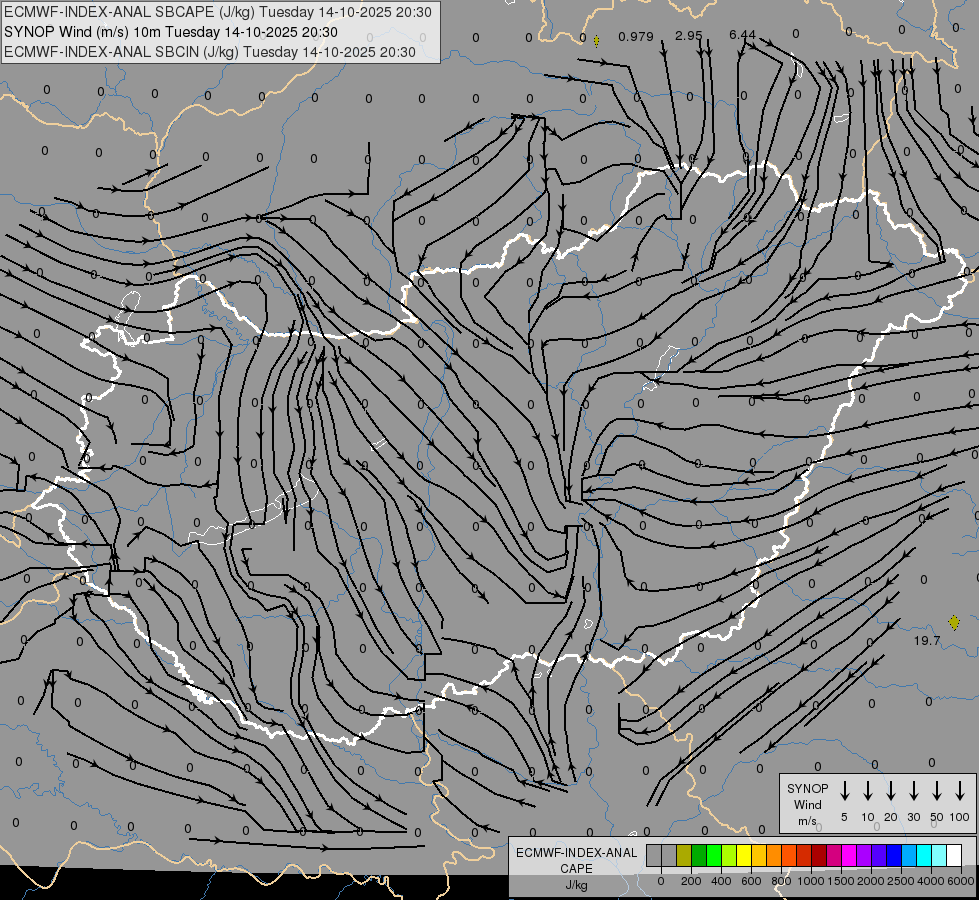The height and width of the screenshot is (900, 979).
Task: Click the wind arrow above the 100 label
Action: point(960,790)
